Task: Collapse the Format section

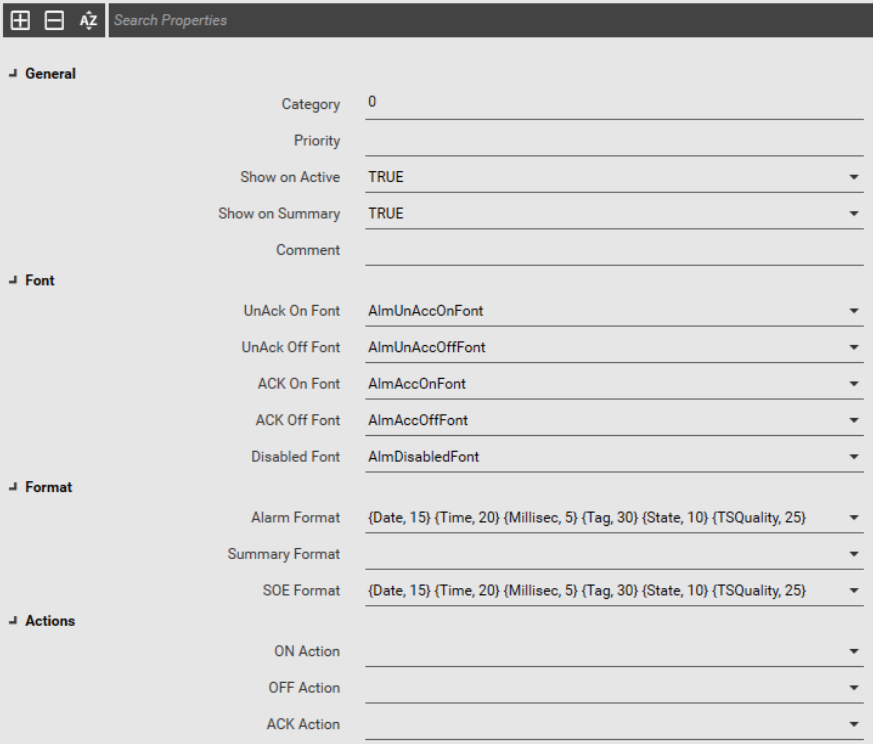Action: (x=13, y=487)
